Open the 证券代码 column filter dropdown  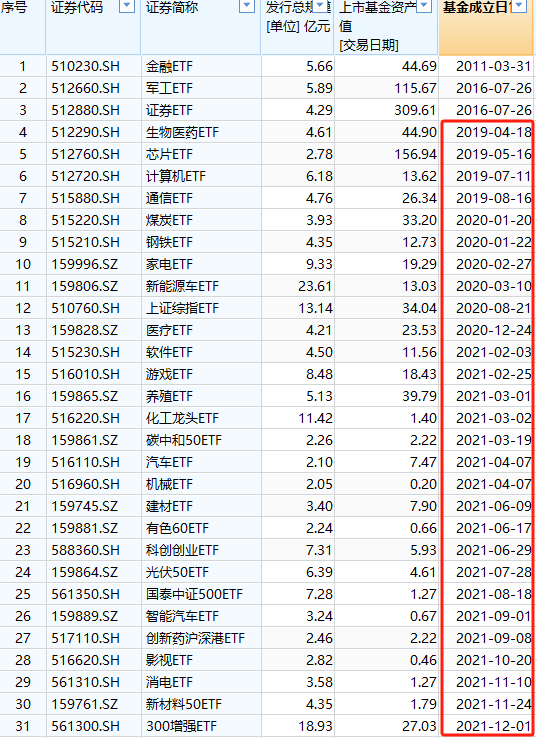127,6
